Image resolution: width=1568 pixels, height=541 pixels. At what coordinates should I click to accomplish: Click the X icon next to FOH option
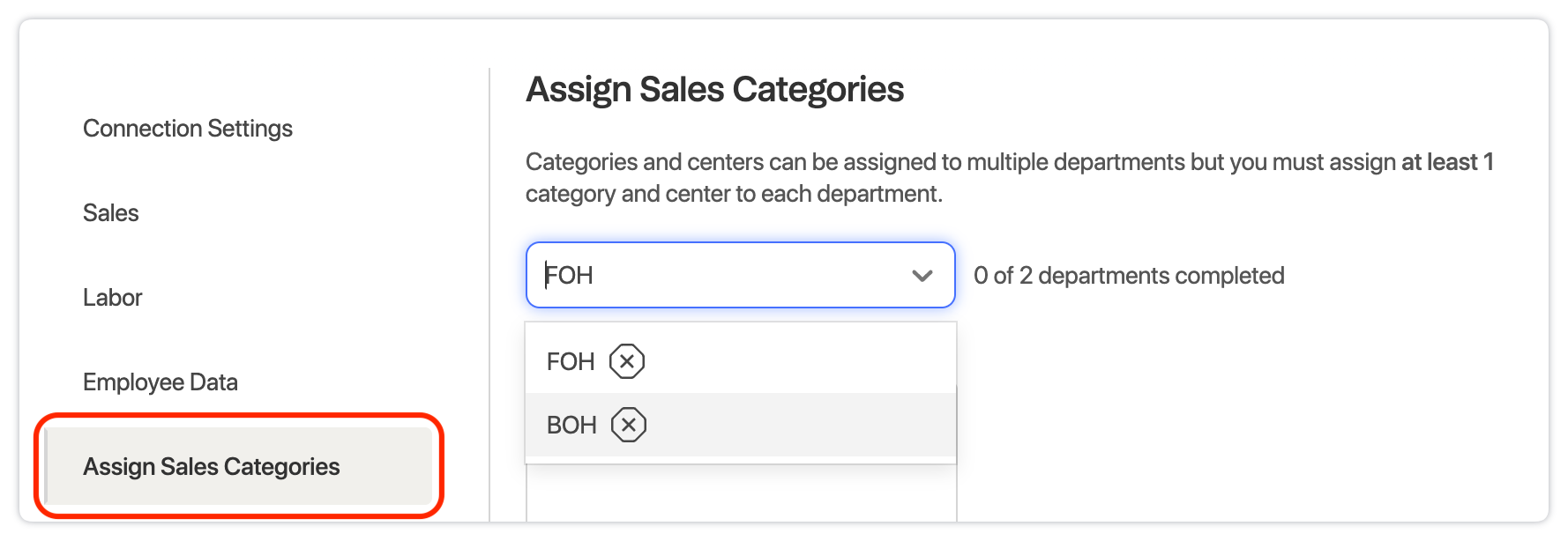click(627, 361)
